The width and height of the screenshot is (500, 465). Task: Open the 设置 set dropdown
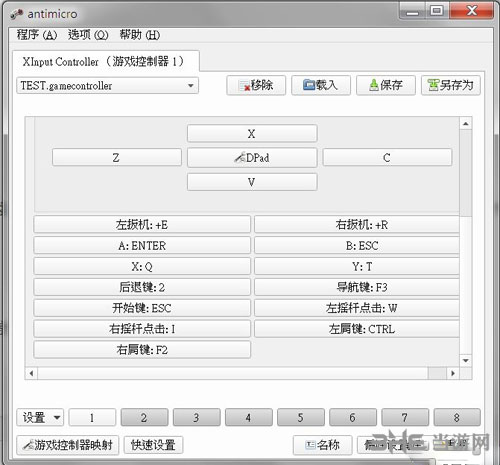click(40, 417)
